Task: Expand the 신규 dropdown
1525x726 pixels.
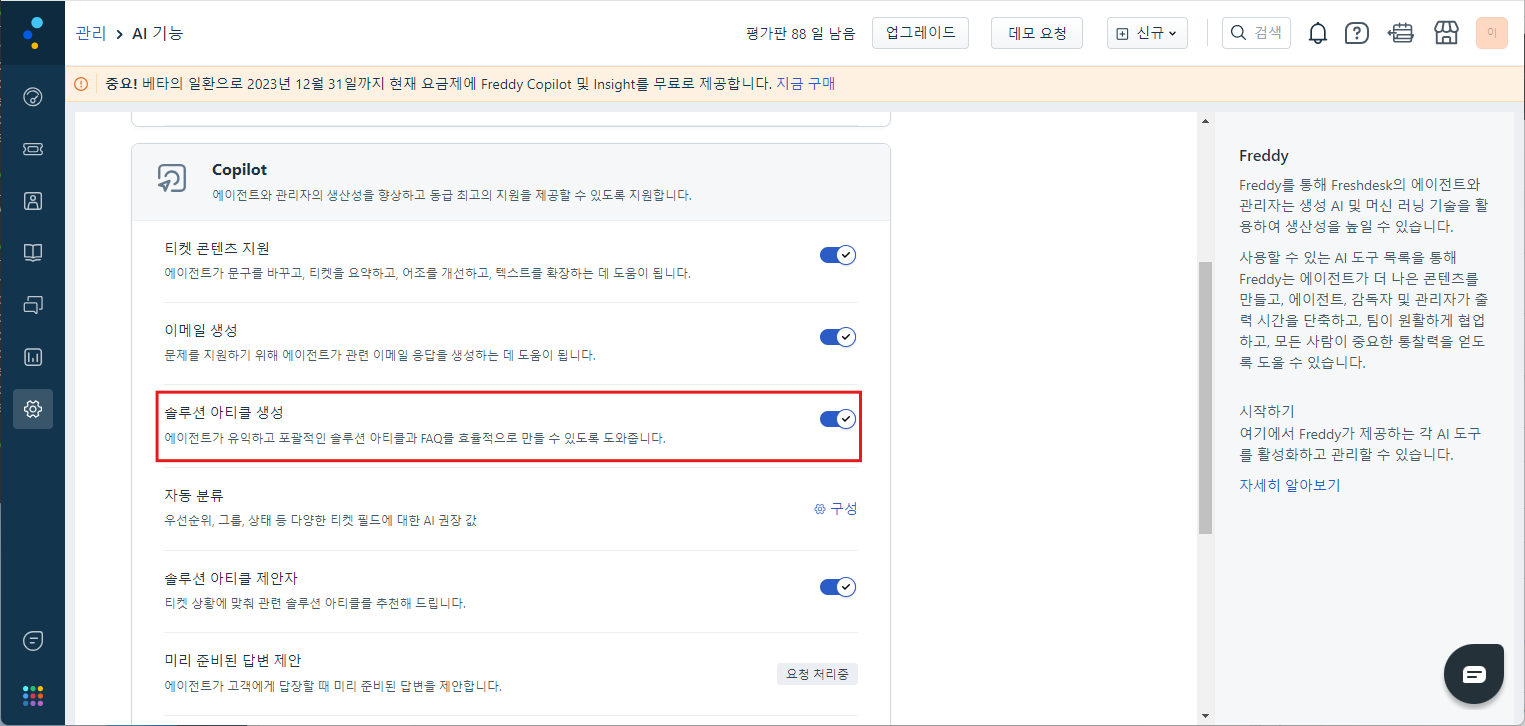Action: (1146, 33)
